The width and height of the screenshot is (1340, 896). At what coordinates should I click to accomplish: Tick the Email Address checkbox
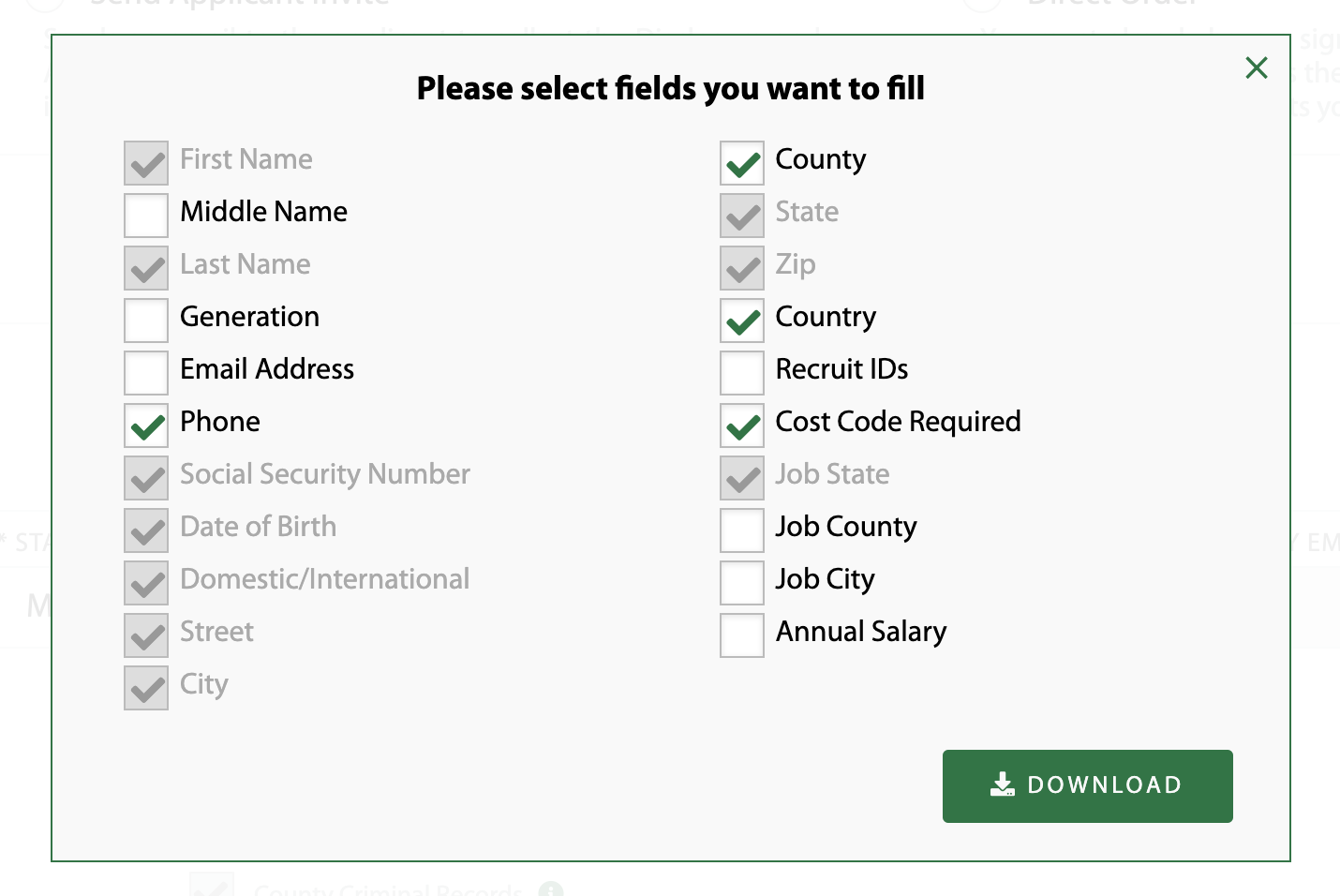click(146, 372)
